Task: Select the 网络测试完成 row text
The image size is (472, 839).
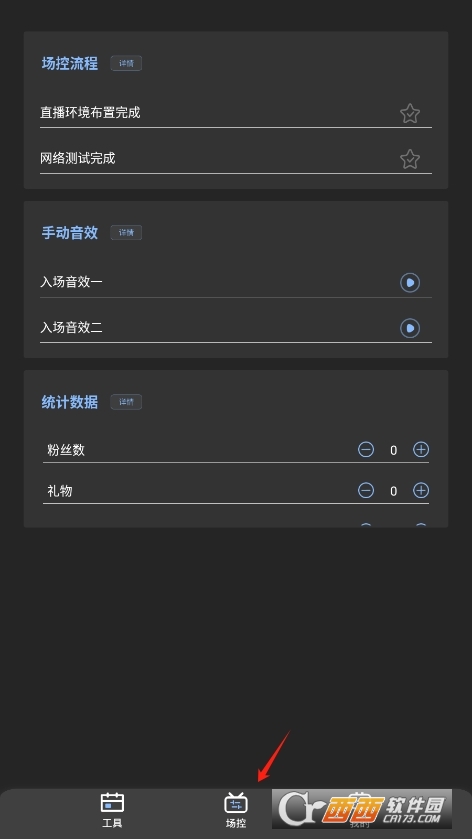Action: pyautogui.click(x=78, y=158)
